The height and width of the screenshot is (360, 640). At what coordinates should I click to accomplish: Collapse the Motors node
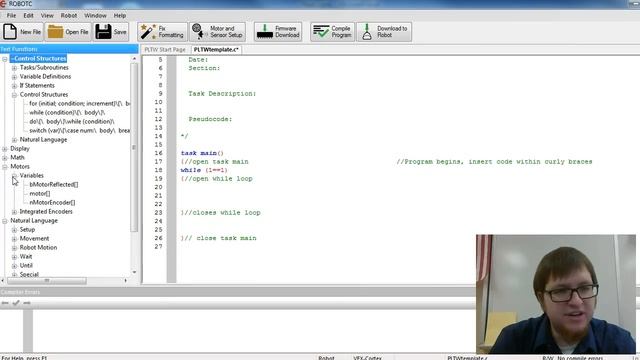[5, 167]
